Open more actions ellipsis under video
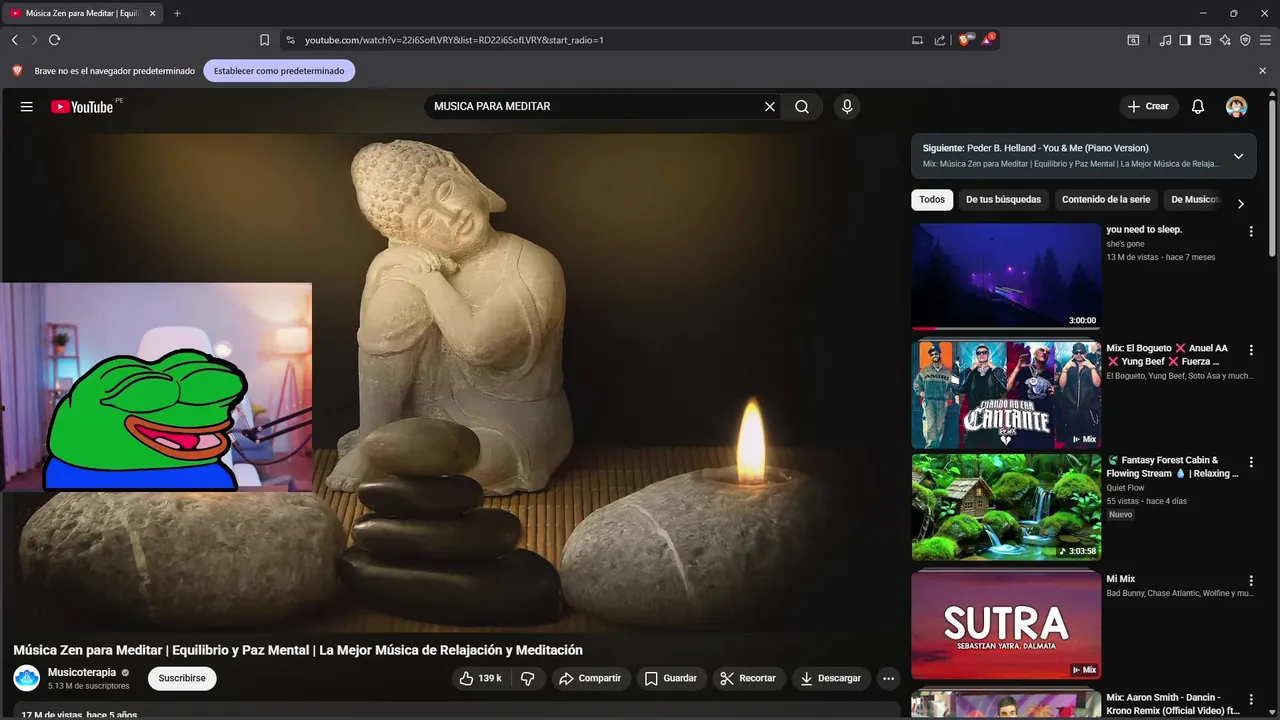 point(888,678)
